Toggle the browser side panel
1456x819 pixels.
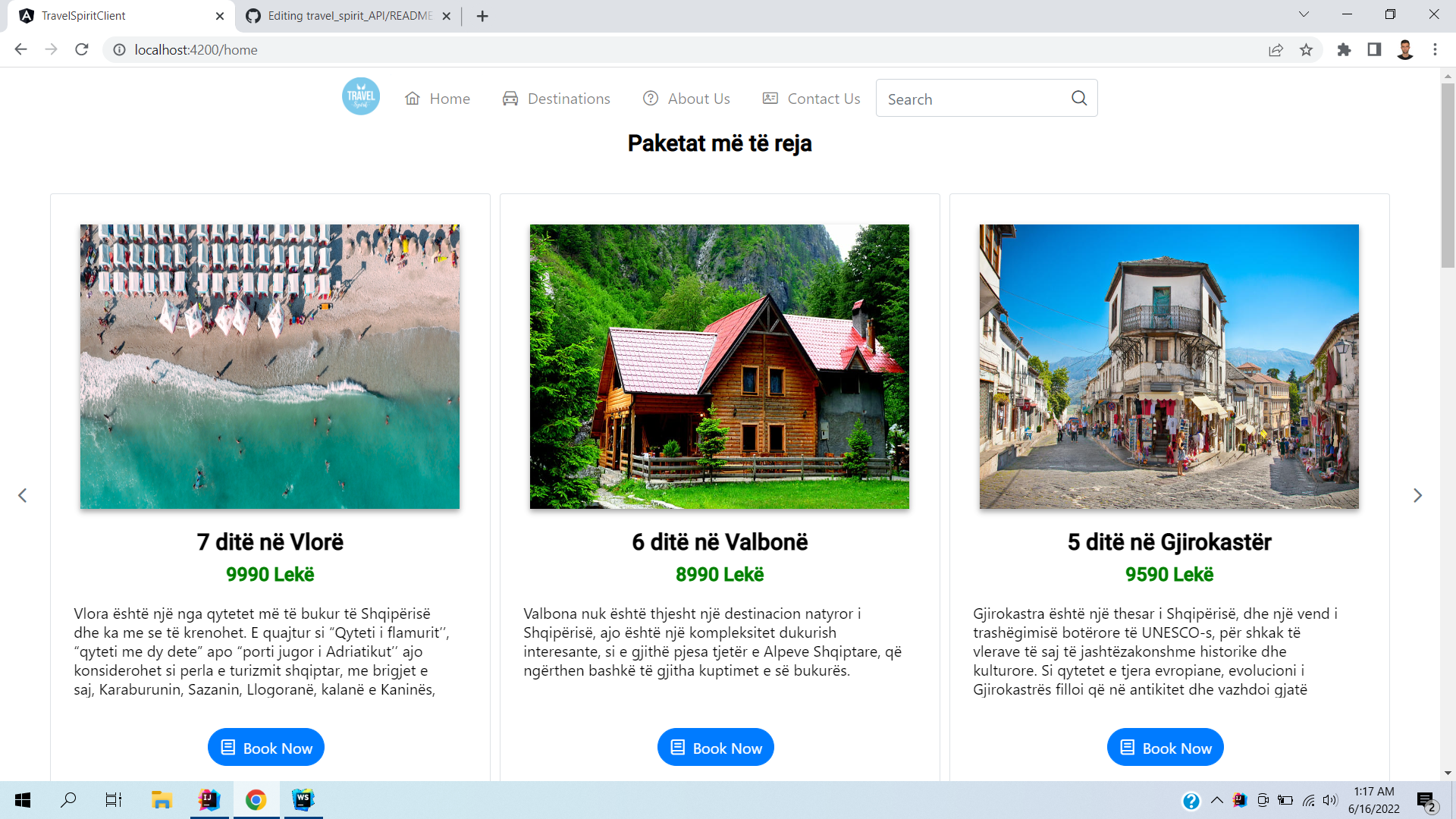pyautogui.click(x=1374, y=50)
